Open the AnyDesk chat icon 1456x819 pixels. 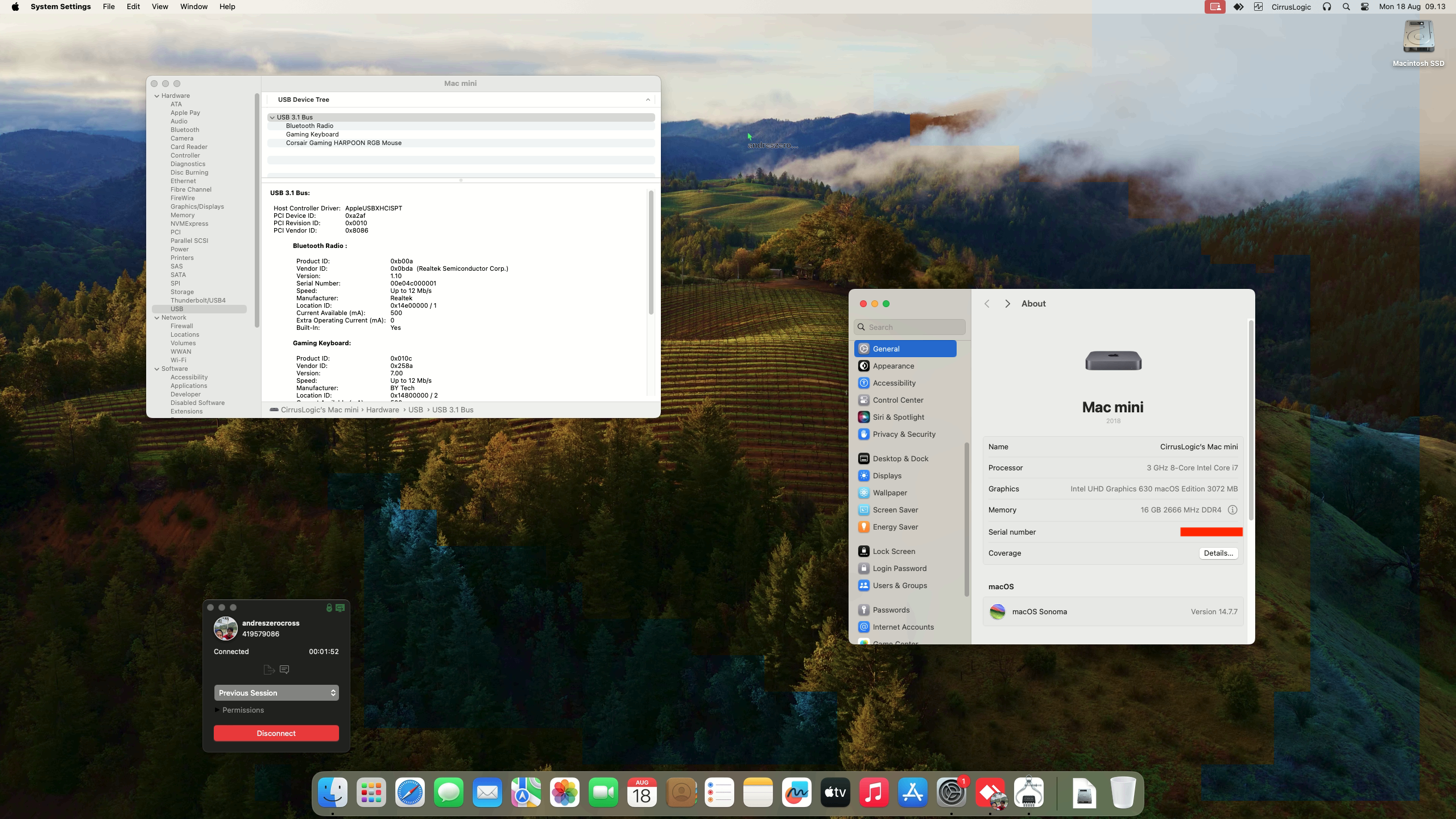(x=285, y=669)
